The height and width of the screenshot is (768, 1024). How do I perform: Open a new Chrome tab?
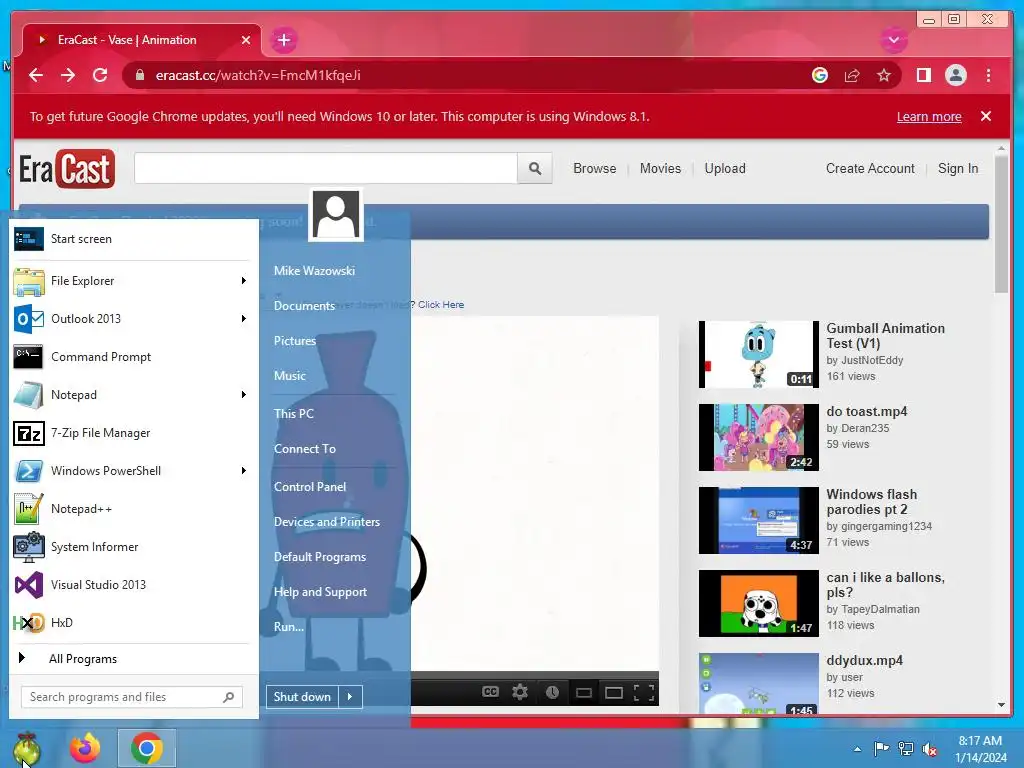click(283, 40)
